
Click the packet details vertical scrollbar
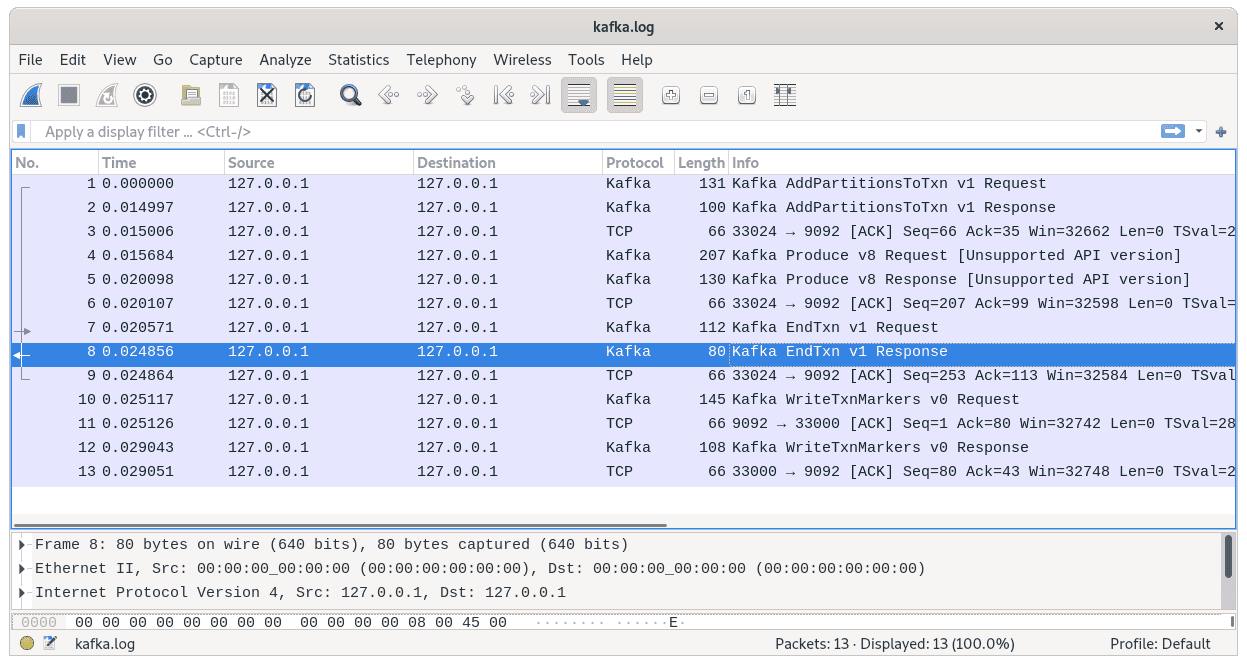(1228, 556)
